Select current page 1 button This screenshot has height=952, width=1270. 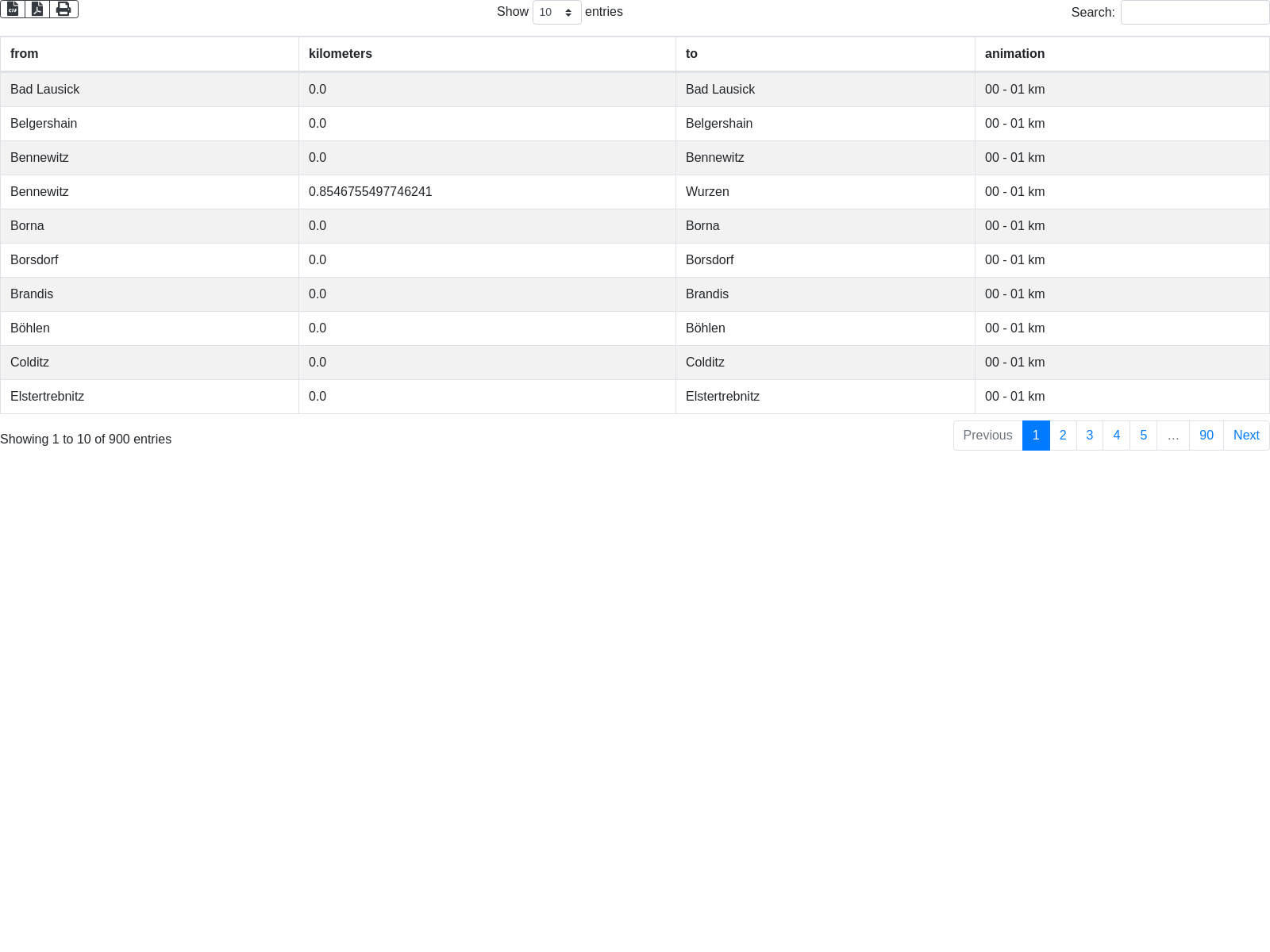tap(1036, 436)
